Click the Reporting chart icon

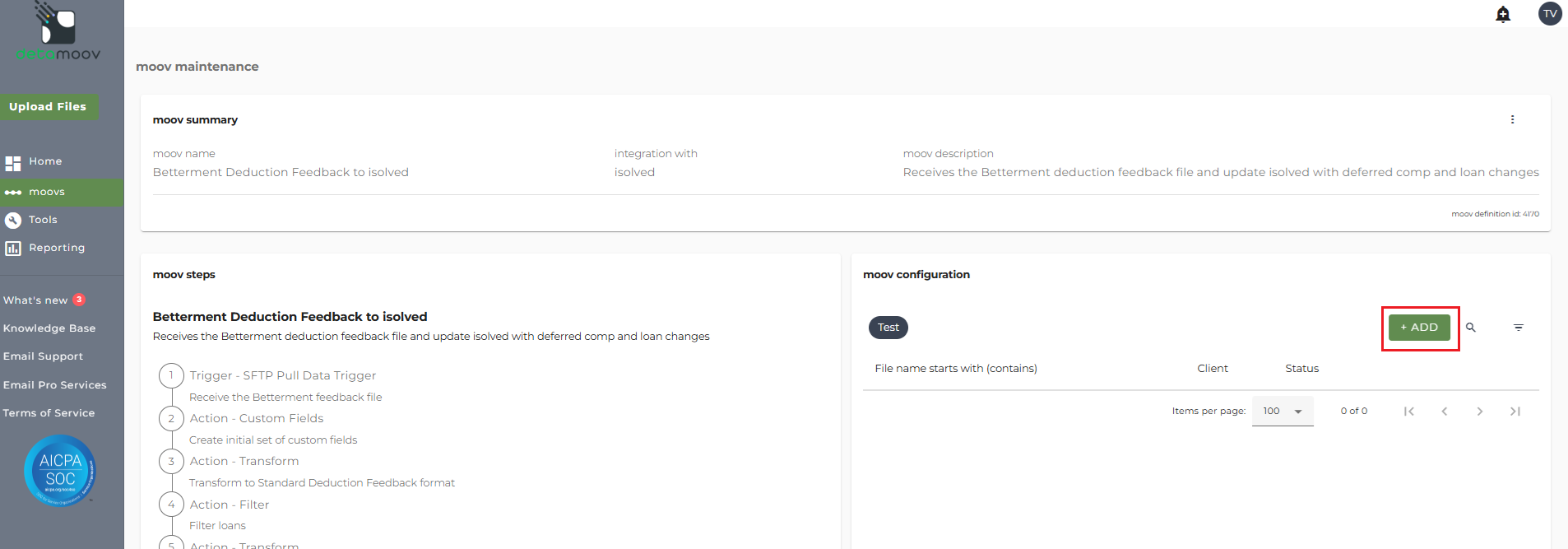(x=12, y=248)
